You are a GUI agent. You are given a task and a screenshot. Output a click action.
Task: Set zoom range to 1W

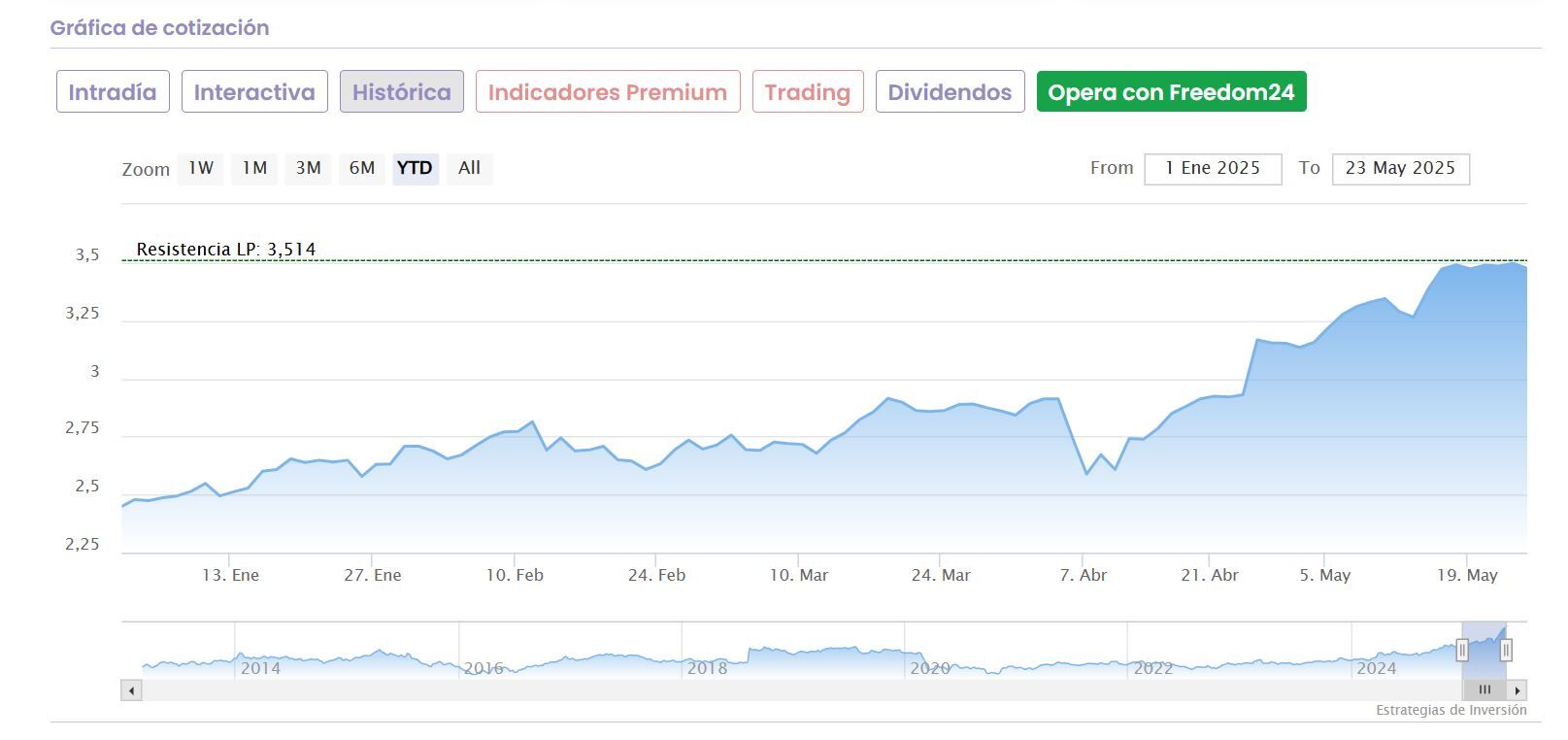pyautogui.click(x=201, y=168)
